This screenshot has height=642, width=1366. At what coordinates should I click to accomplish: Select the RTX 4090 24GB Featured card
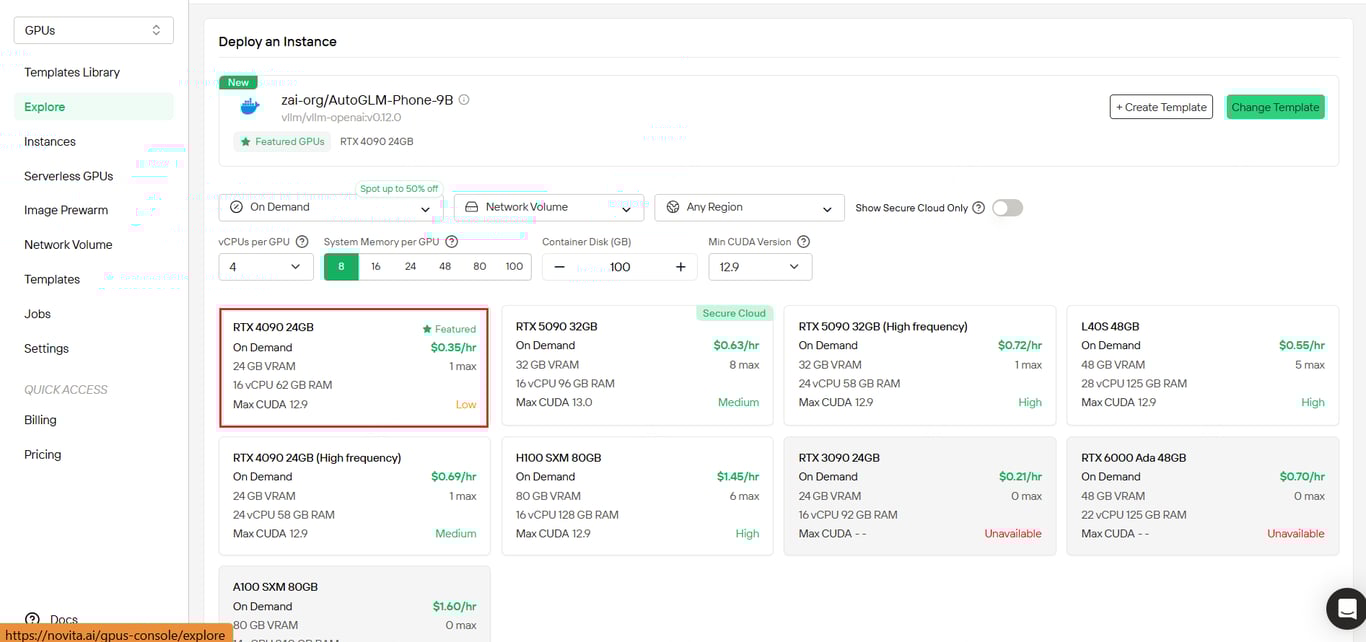click(x=354, y=367)
